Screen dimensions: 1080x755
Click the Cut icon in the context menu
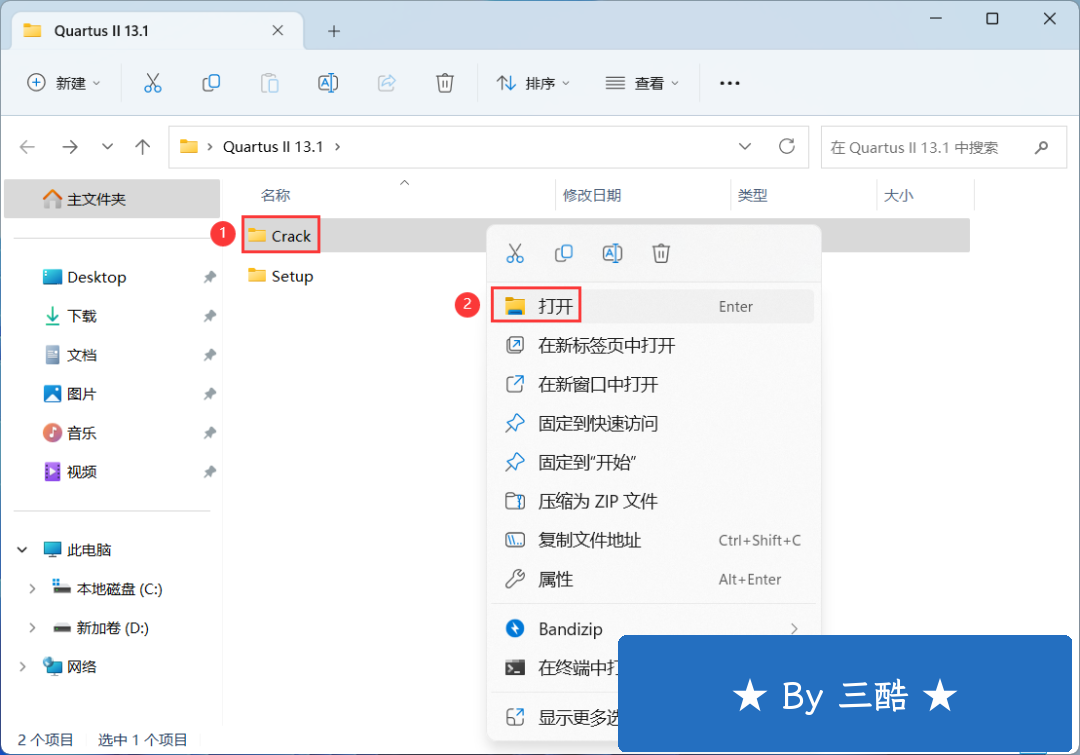click(x=515, y=253)
